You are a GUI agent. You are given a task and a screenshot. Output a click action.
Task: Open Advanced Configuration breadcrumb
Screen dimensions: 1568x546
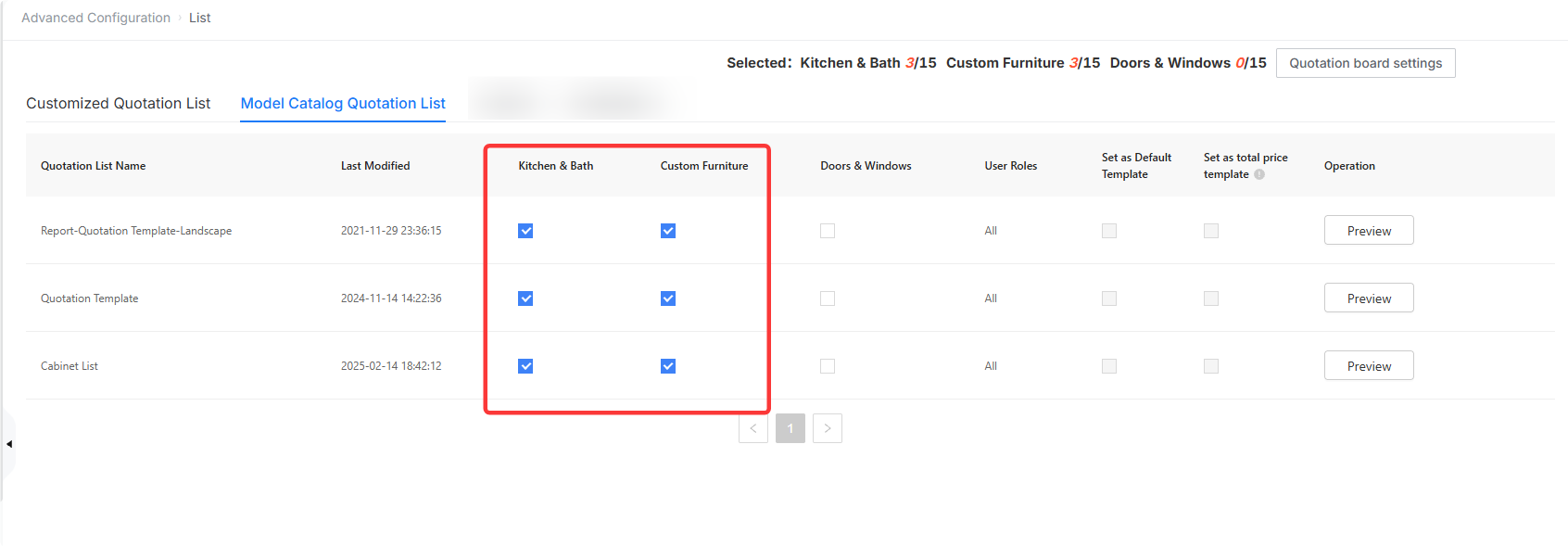[96, 18]
